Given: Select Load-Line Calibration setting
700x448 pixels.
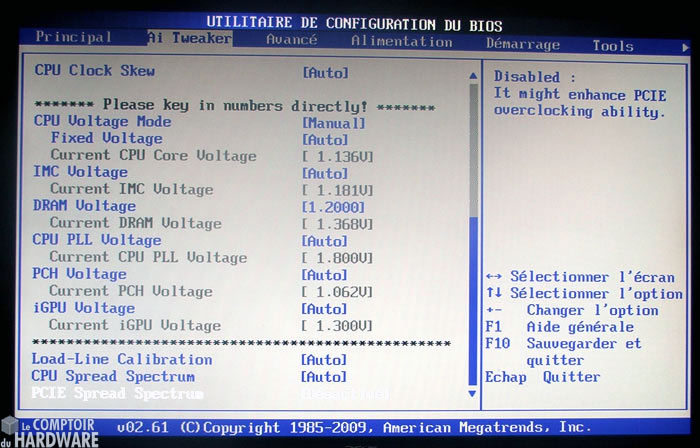Looking at the screenshot, I should (x=122, y=359).
